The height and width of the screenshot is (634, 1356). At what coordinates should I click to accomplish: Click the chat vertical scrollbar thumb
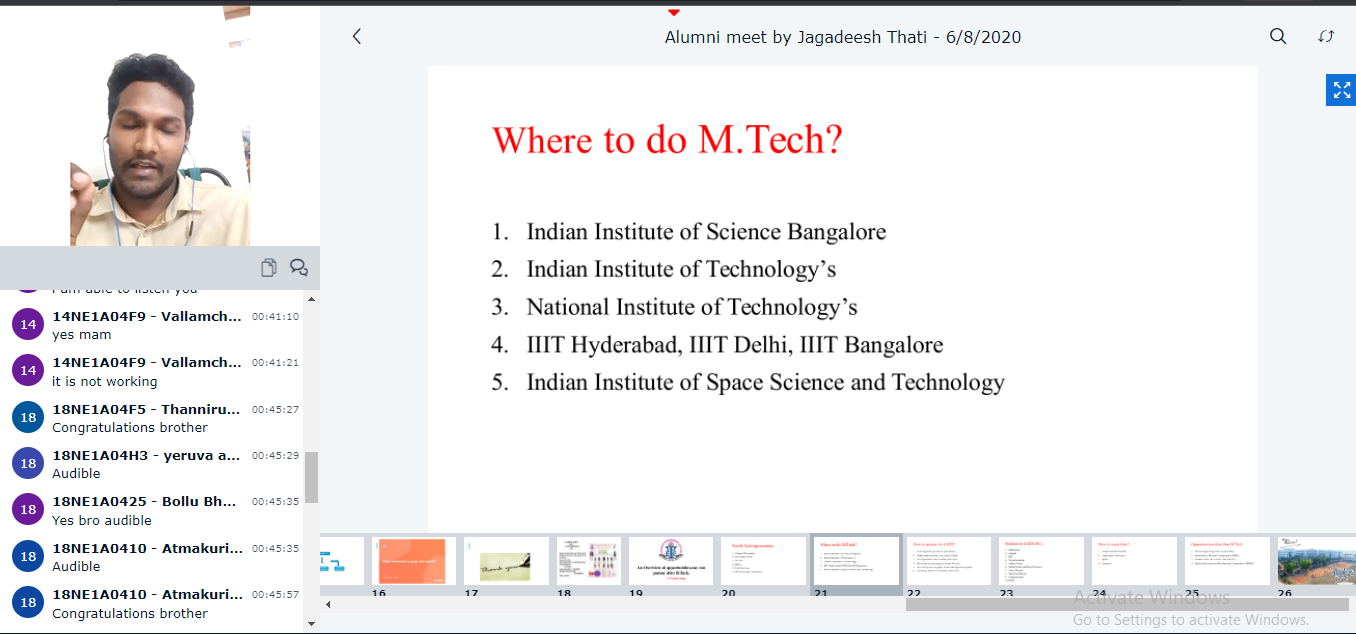(x=311, y=477)
